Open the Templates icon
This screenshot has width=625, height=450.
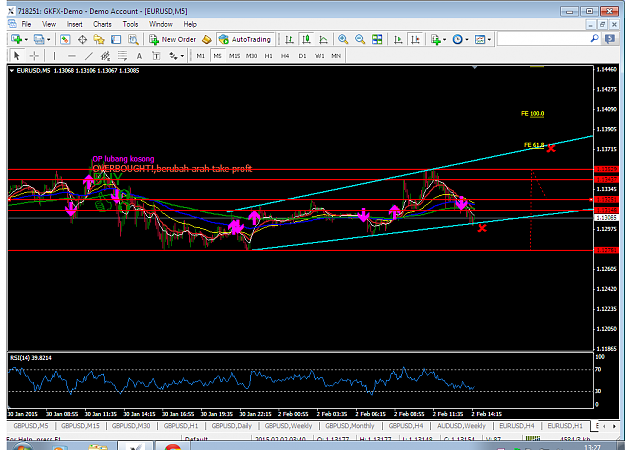click(x=480, y=39)
